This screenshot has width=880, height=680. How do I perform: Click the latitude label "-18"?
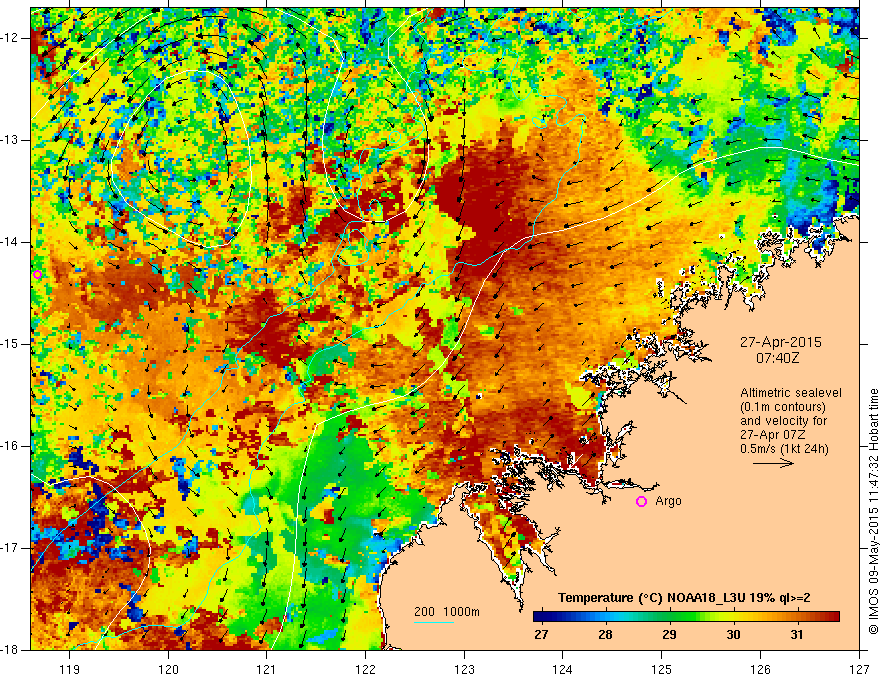[x=10, y=650]
